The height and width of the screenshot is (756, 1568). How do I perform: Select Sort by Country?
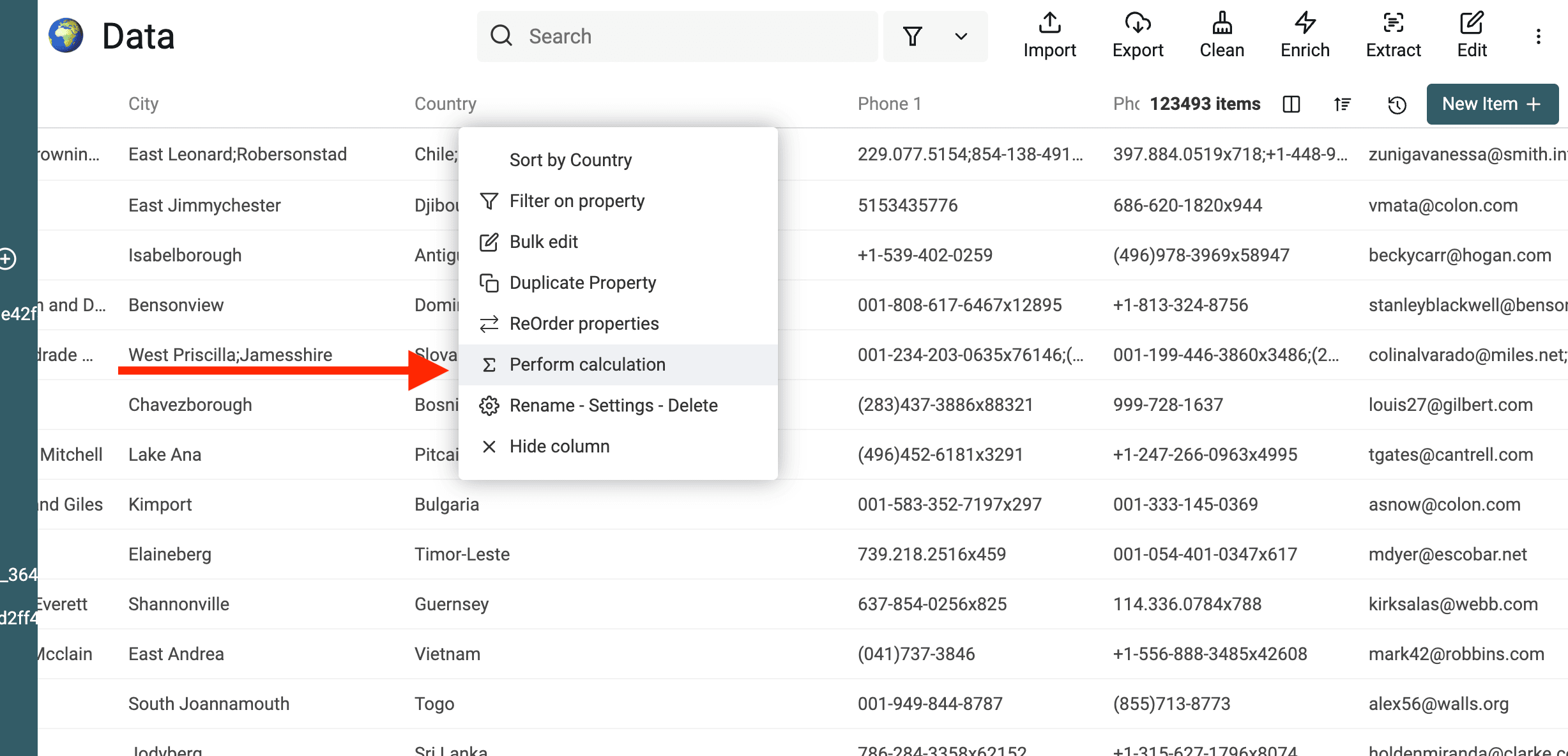[x=618, y=160]
